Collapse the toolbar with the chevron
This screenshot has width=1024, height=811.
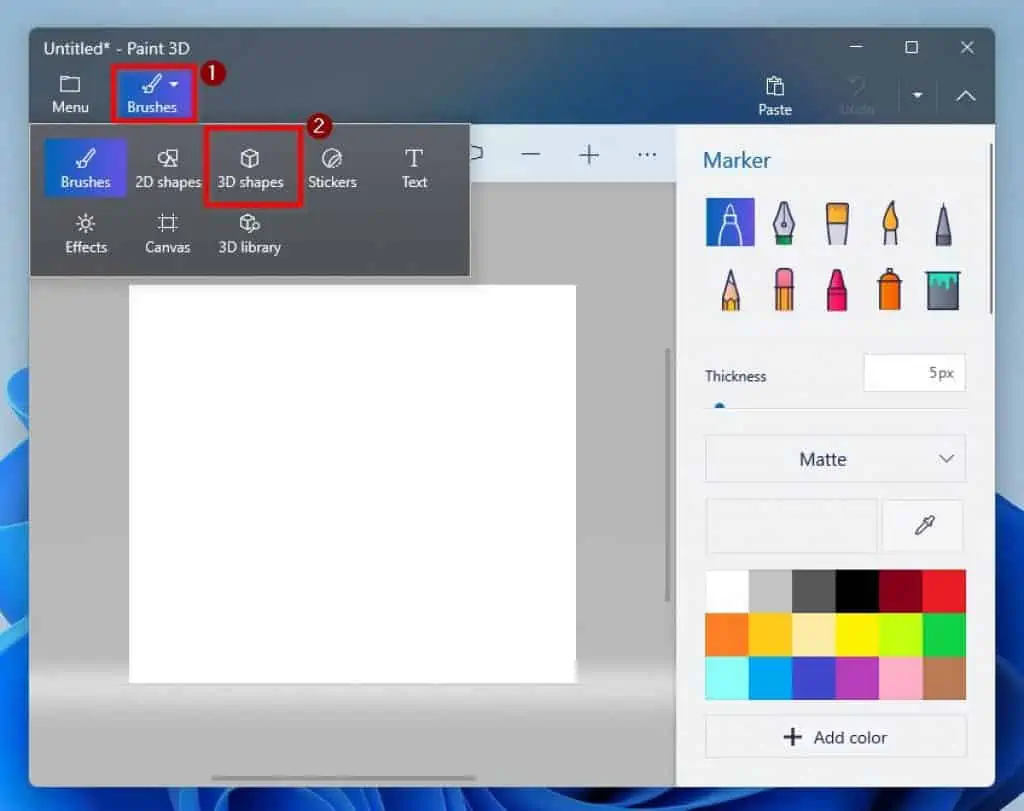(x=965, y=96)
